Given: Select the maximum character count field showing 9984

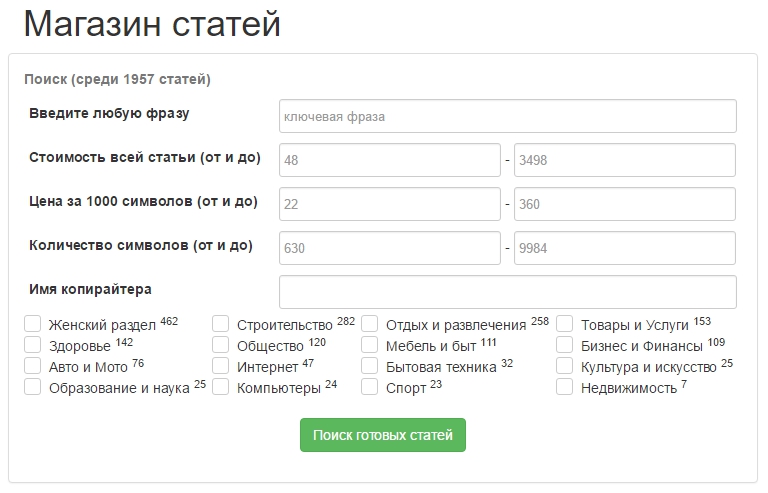Looking at the screenshot, I should tap(624, 248).
